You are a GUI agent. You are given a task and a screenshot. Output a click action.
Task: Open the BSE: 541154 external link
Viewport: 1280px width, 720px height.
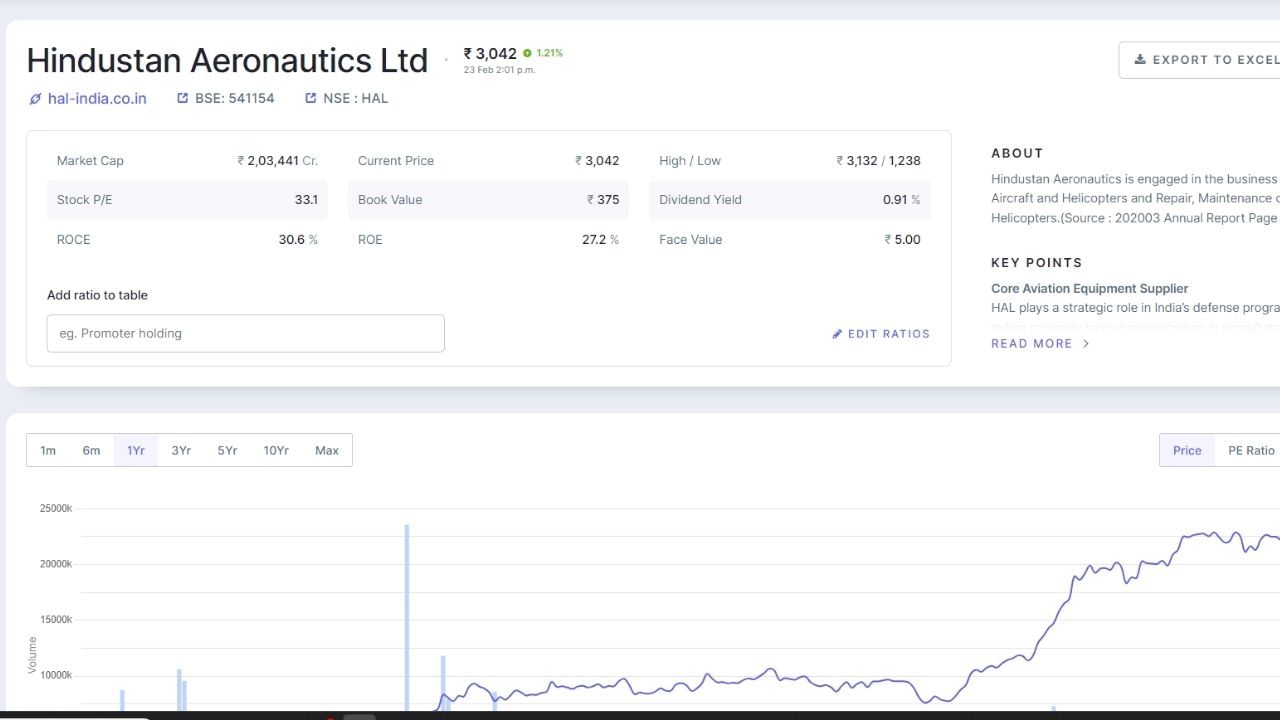(x=225, y=98)
